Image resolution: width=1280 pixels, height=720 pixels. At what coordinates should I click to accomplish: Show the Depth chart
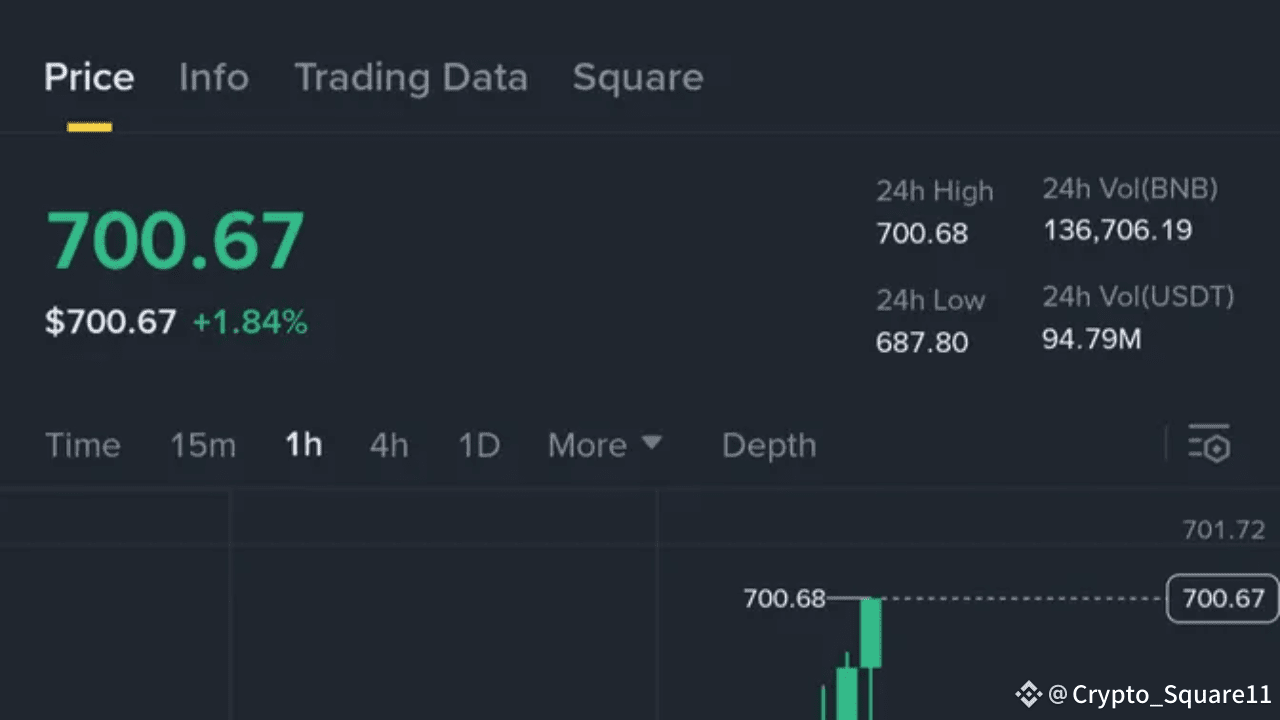[x=769, y=445]
